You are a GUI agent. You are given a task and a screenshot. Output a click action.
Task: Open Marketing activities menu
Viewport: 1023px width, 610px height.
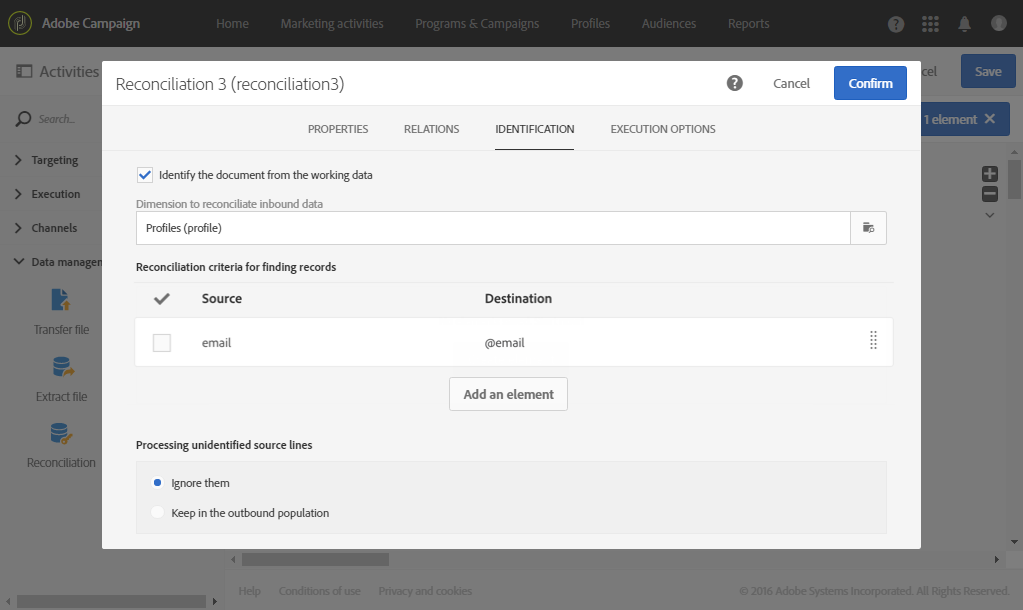(x=332, y=23)
